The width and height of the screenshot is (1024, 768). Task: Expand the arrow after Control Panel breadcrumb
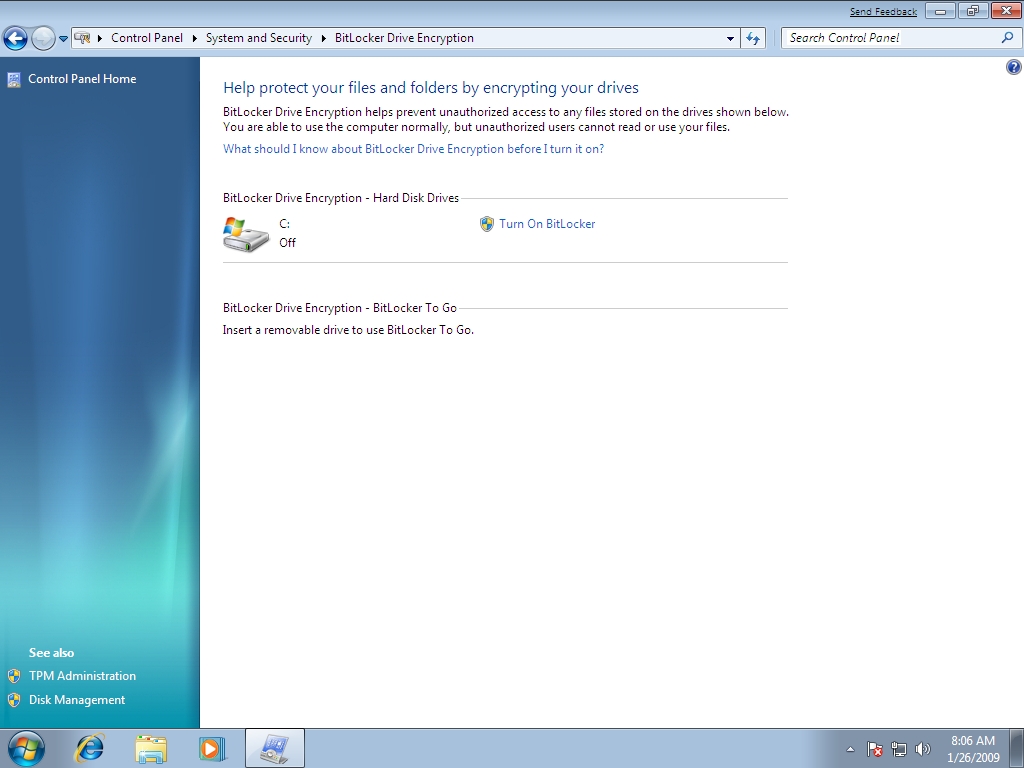tap(195, 39)
